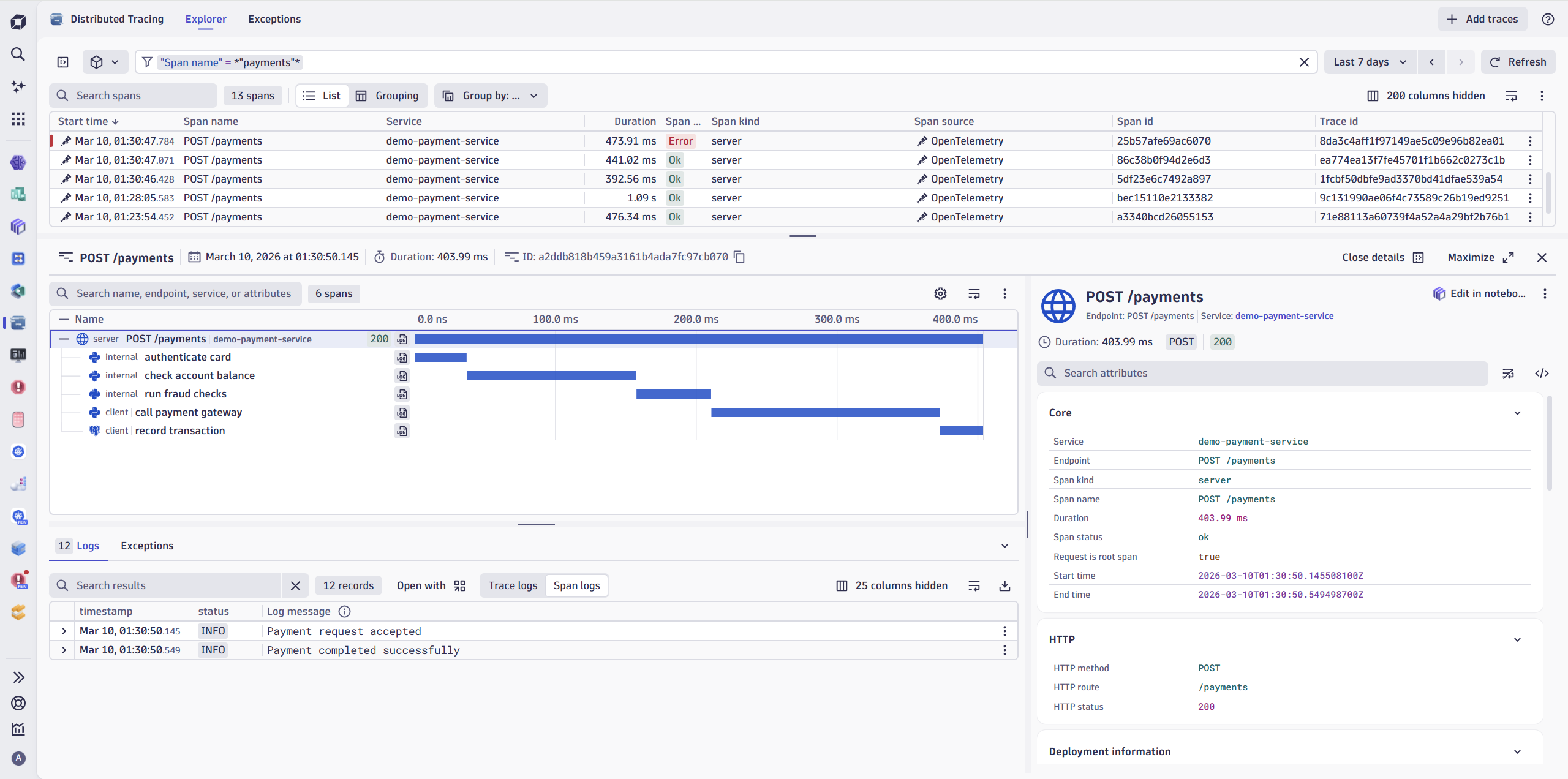Open Distributed Tracing home

point(107,19)
